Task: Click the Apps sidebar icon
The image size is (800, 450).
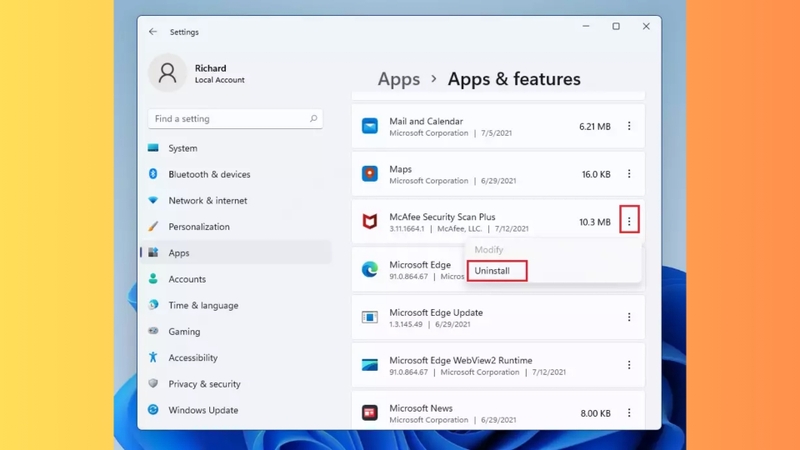Action: 153,252
